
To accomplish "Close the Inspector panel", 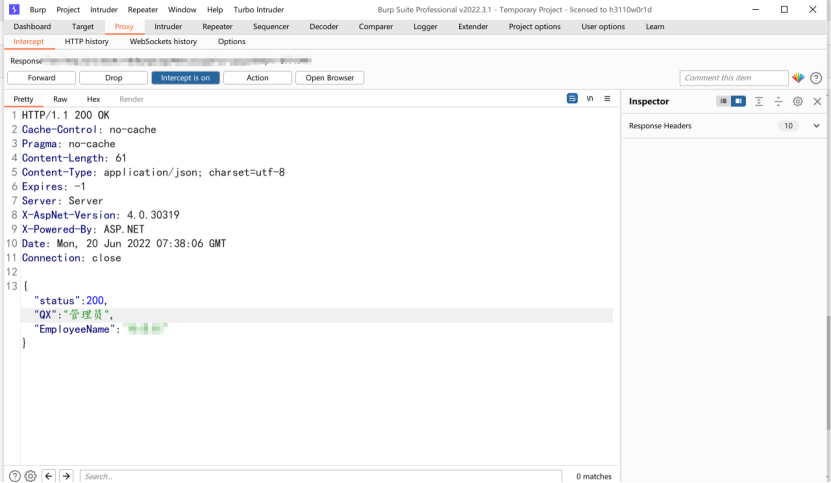I will (x=817, y=101).
